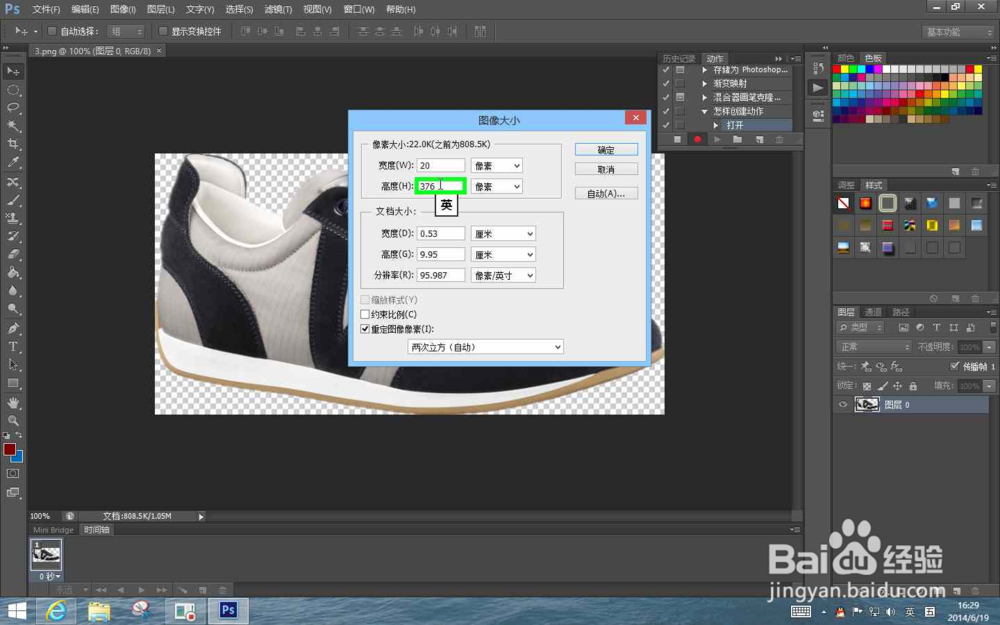
Task: Select the Hand tool
Action: (13, 403)
